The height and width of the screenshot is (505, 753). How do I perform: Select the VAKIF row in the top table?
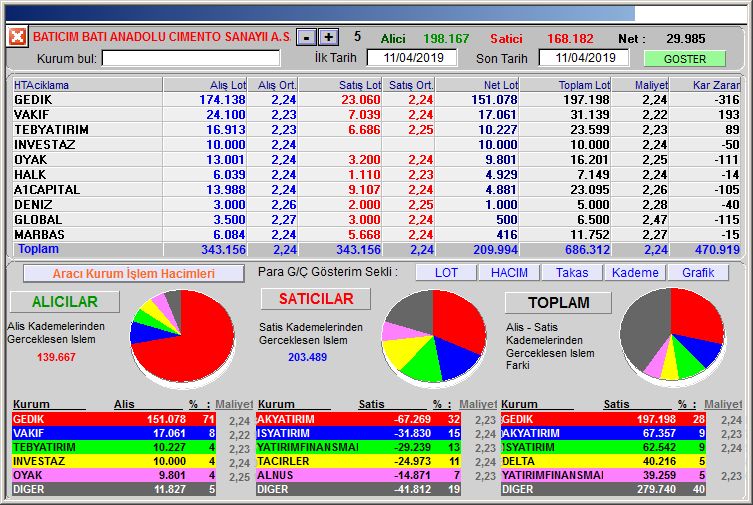coord(376,115)
